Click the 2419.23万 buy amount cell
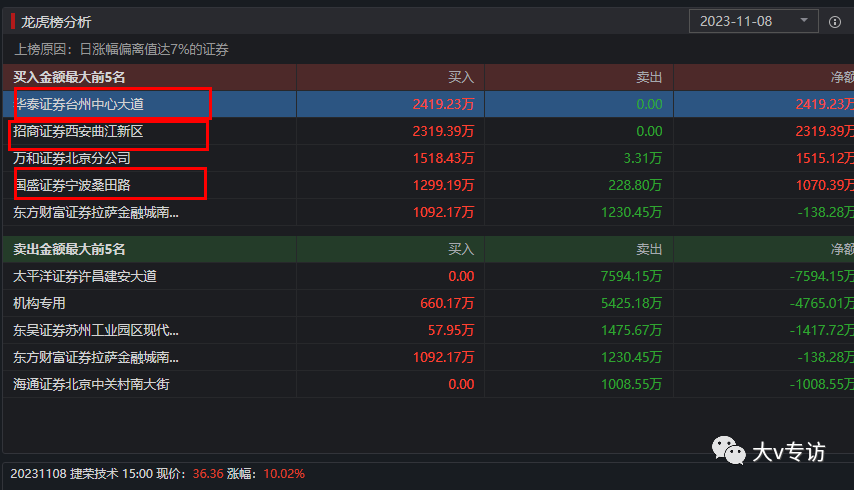 click(x=443, y=104)
